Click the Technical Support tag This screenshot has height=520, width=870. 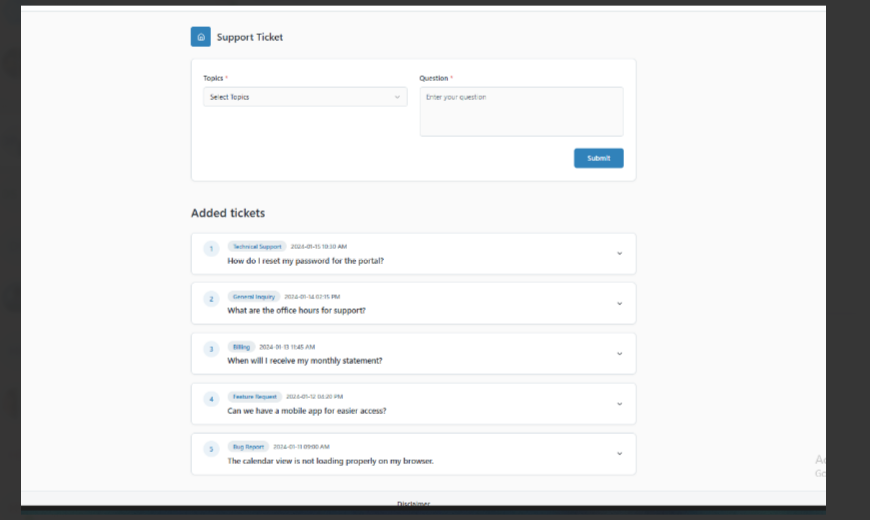point(257,246)
